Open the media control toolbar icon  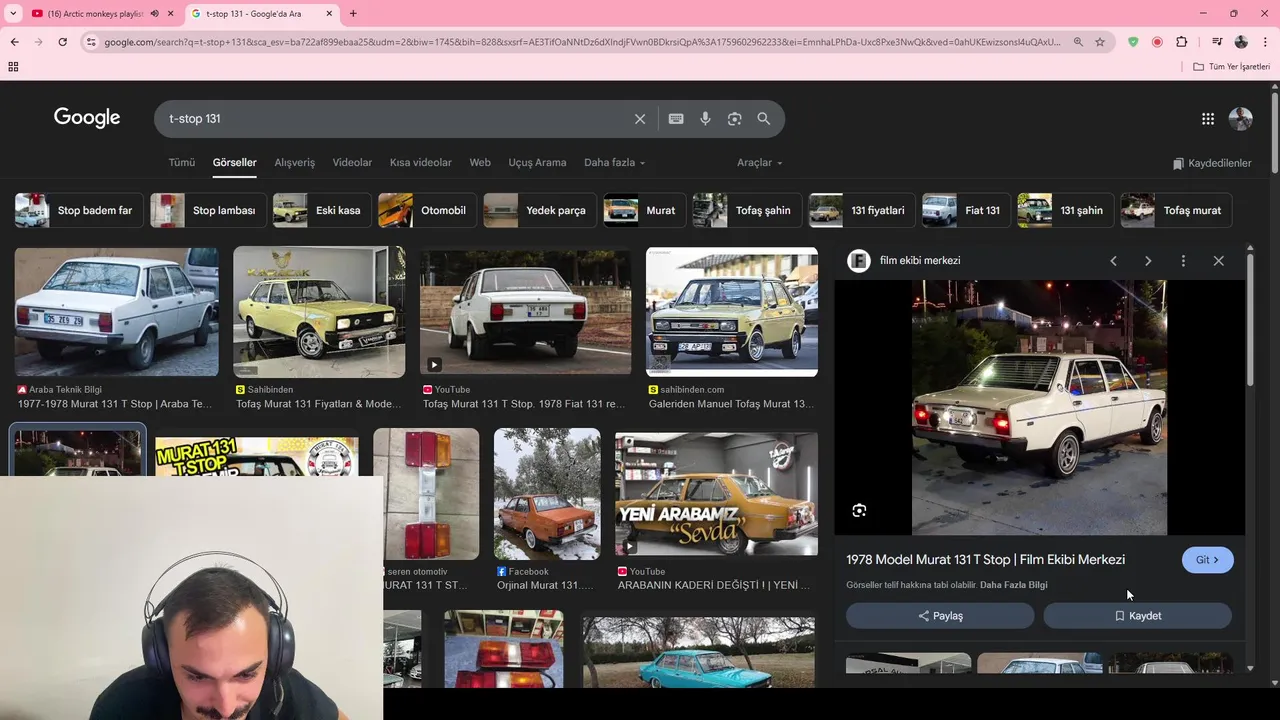pos(1217,42)
